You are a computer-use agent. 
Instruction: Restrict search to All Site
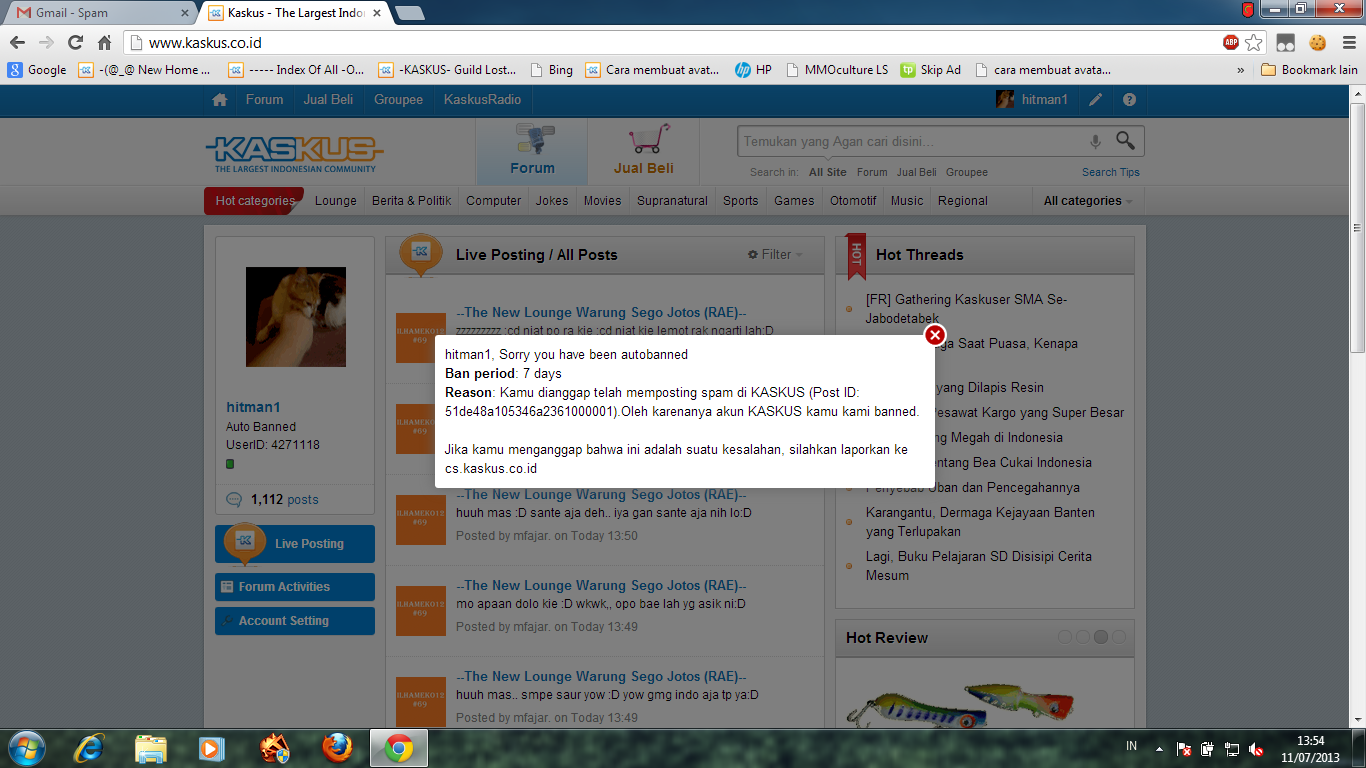coord(828,172)
